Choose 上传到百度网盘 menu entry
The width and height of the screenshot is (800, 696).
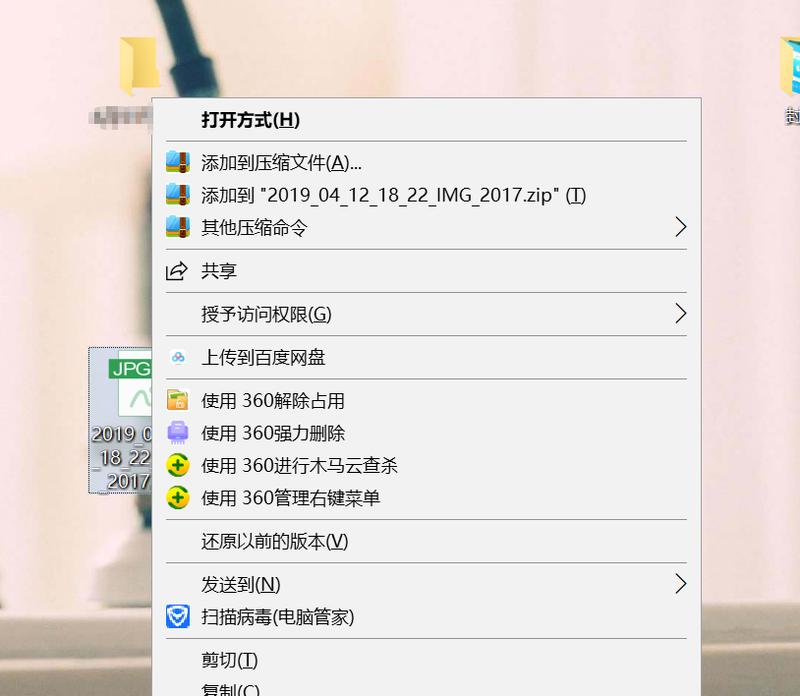pyautogui.click(x=427, y=357)
